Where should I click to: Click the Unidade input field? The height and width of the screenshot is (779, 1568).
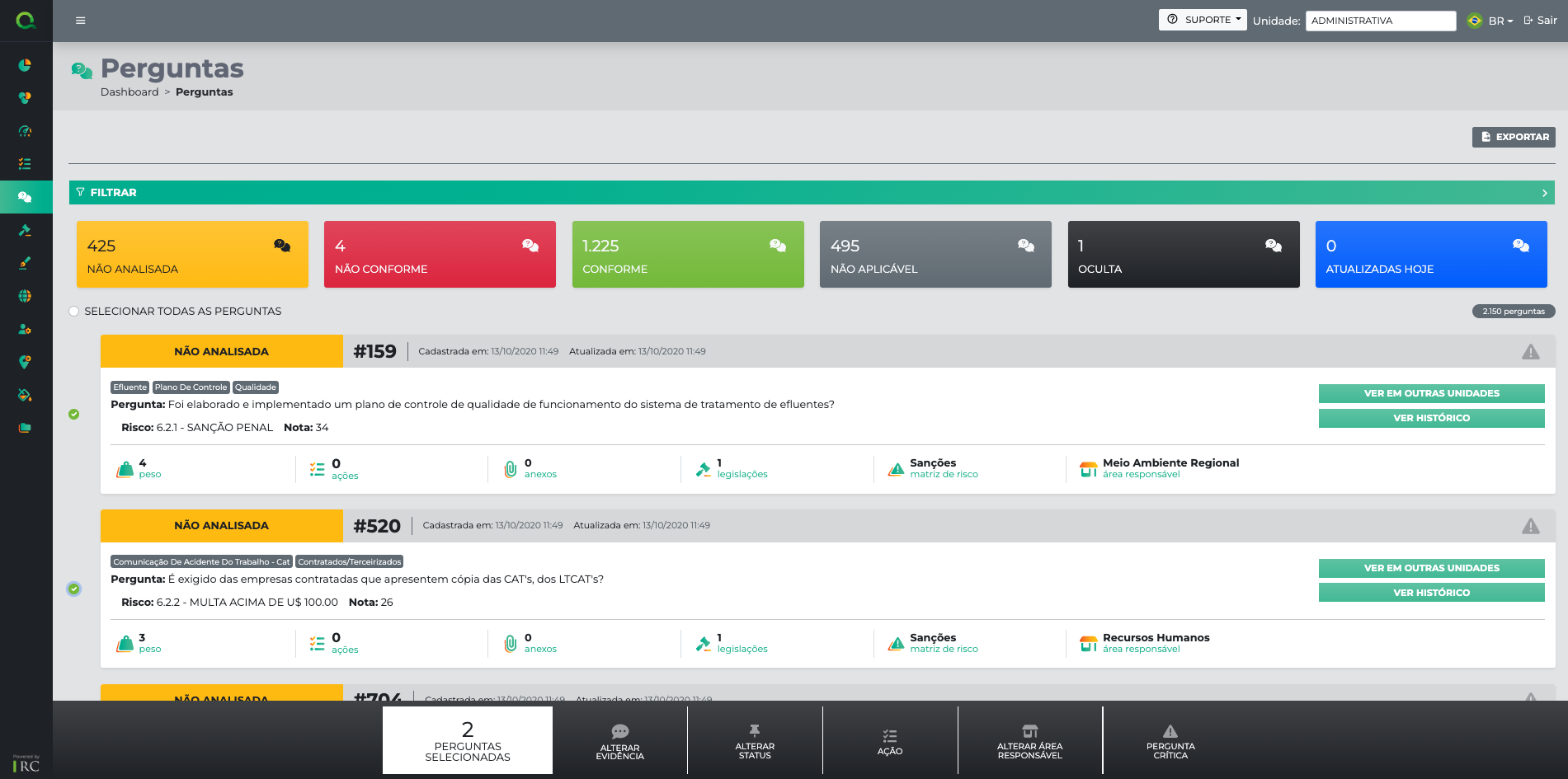click(1380, 21)
